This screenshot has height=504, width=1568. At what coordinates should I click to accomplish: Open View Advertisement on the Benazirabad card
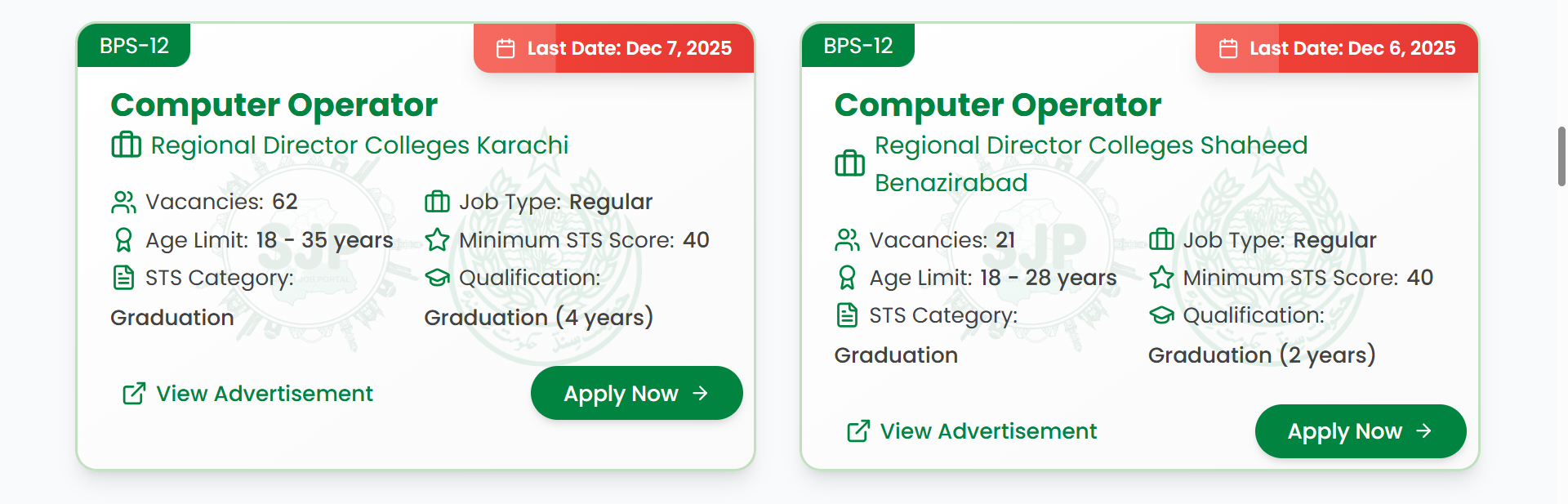point(988,431)
